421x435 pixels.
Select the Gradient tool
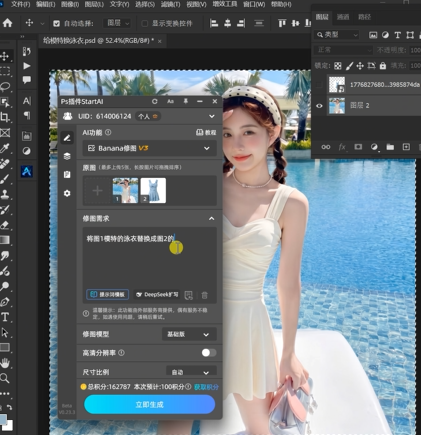tap(5, 240)
